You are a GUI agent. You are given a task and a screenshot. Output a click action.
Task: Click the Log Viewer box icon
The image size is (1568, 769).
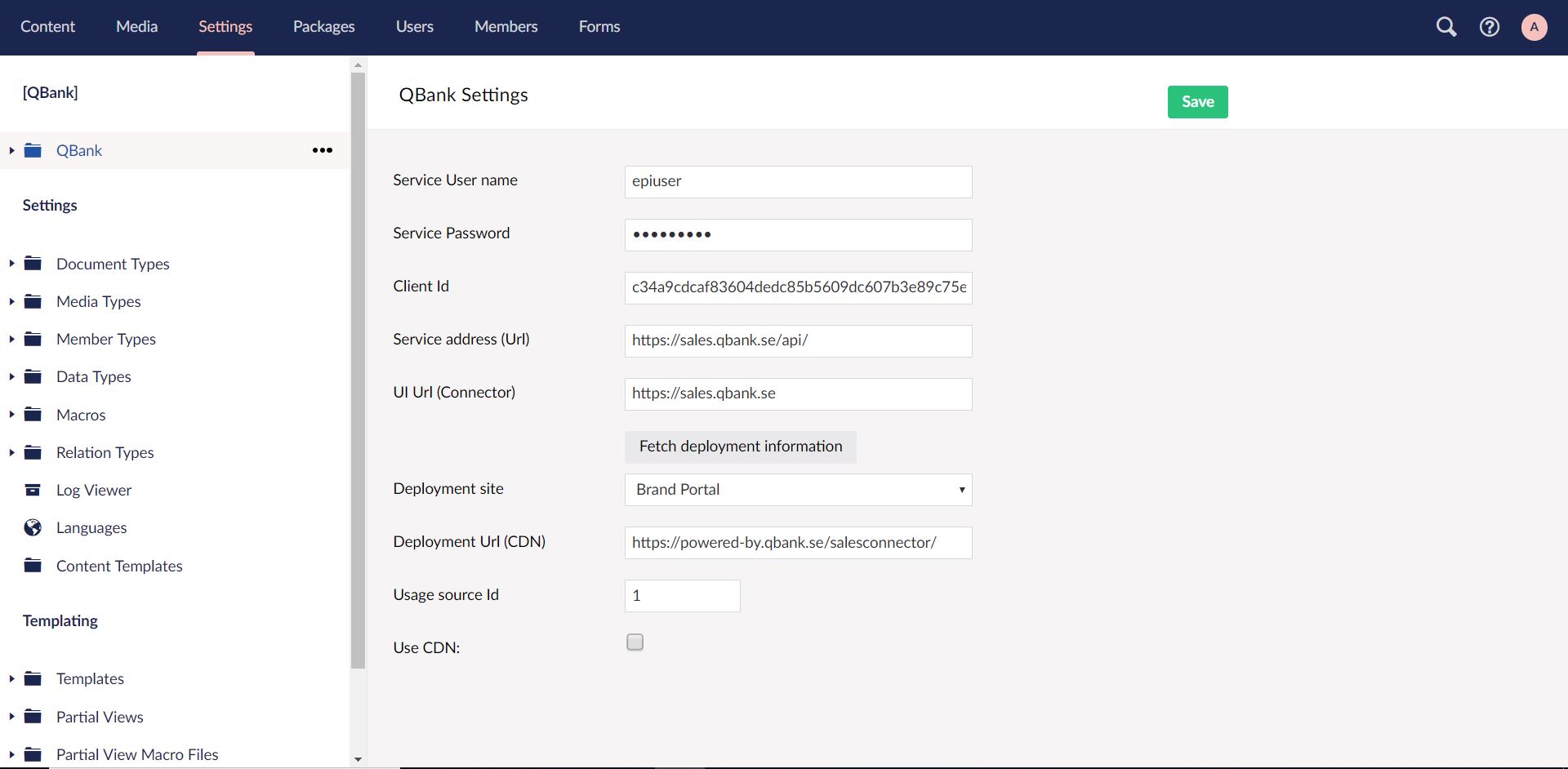click(x=33, y=490)
